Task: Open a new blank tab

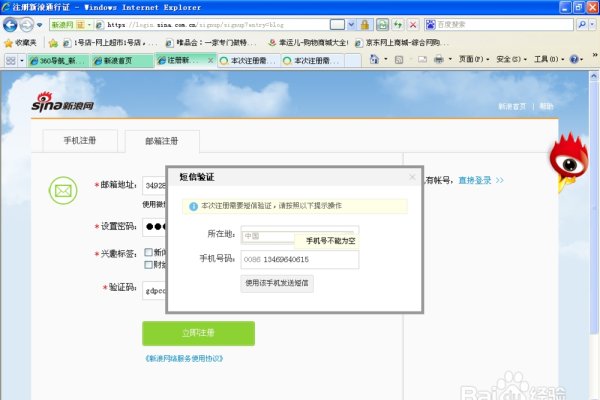Action: pos(353,60)
